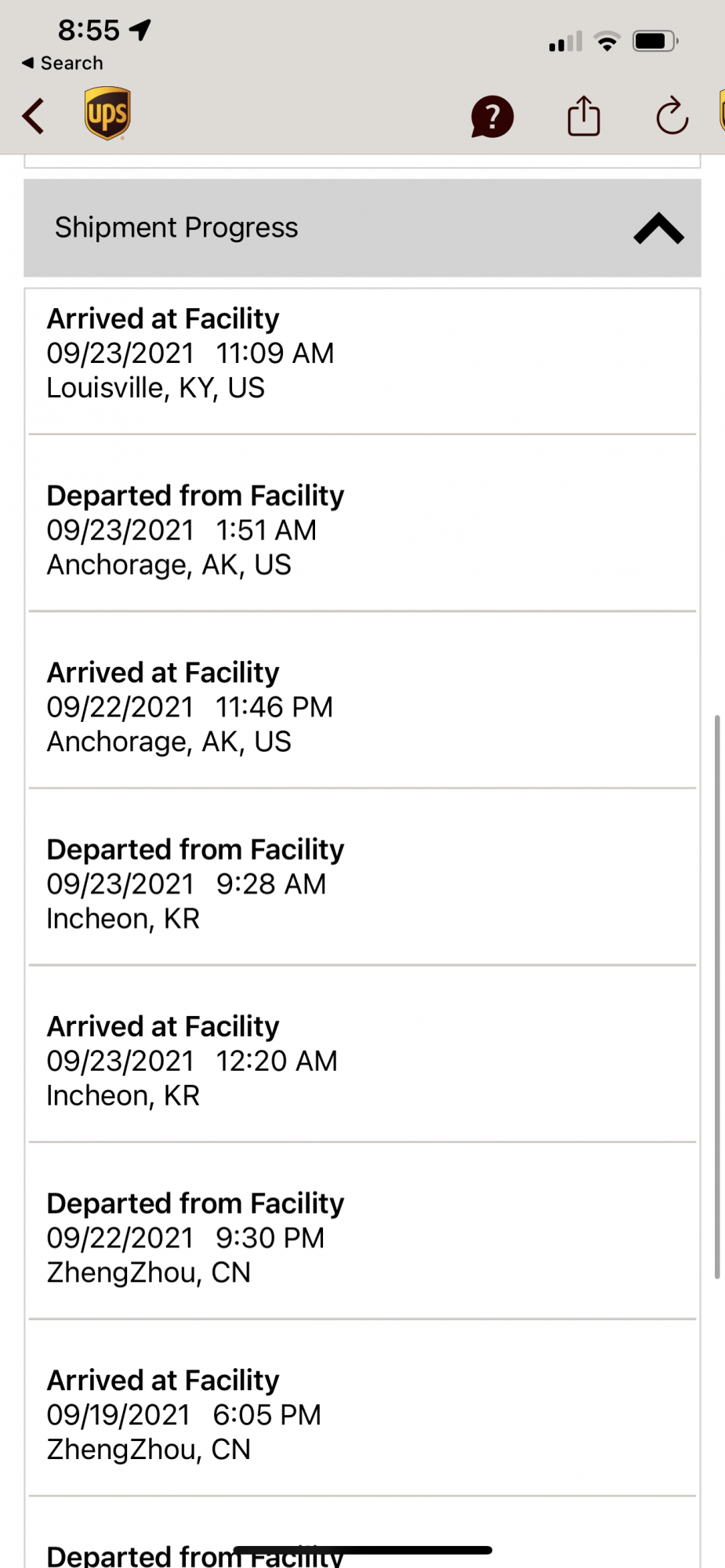Screen dimensions: 725x1568
Task: Select Departed from ZhengZhou 9:30 PM entry
Action: (361, 1238)
